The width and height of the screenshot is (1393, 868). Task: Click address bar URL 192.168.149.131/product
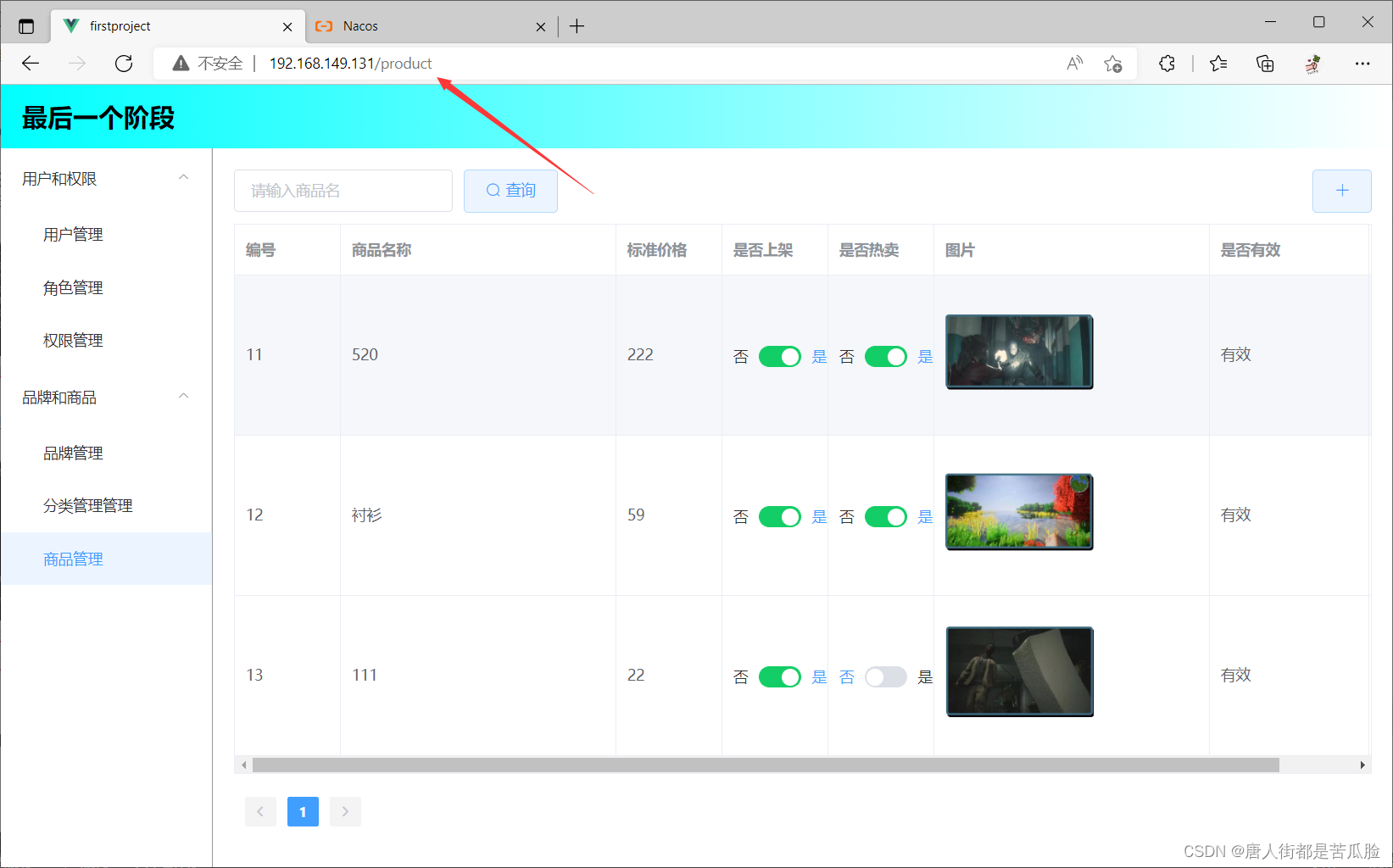pyautogui.click(x=350, y=64)
